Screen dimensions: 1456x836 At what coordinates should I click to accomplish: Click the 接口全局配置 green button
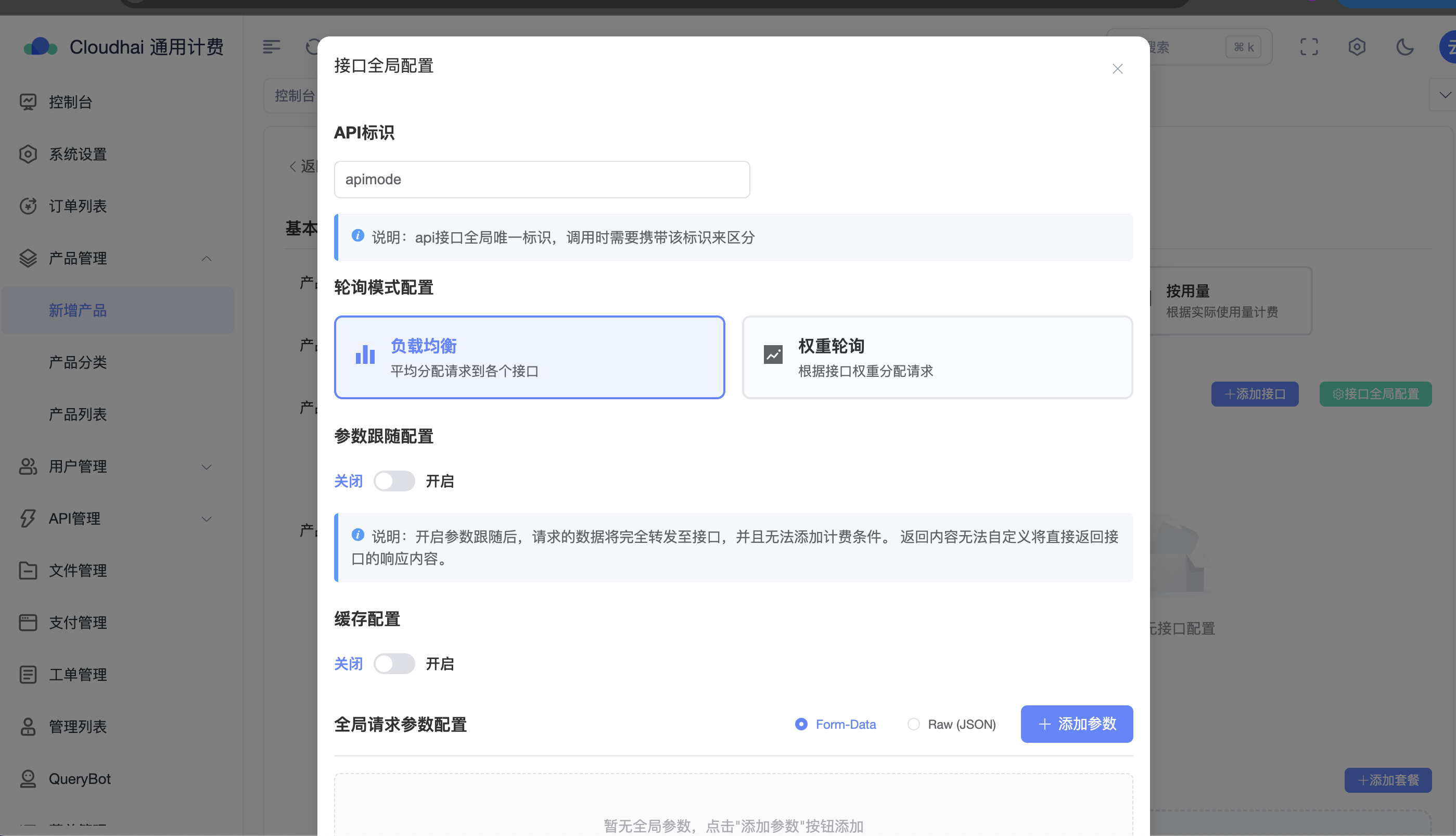tap(1375, 394)
